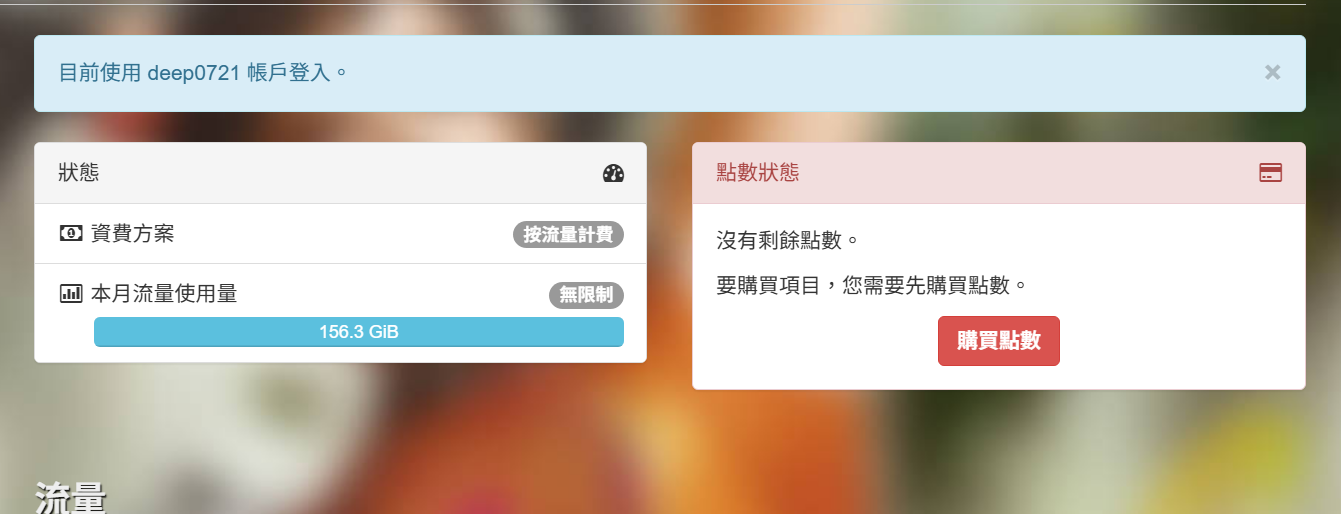Click the 購買點數 red button
The width and height of the screenshot is (1341, 514).
click(998, 341)
